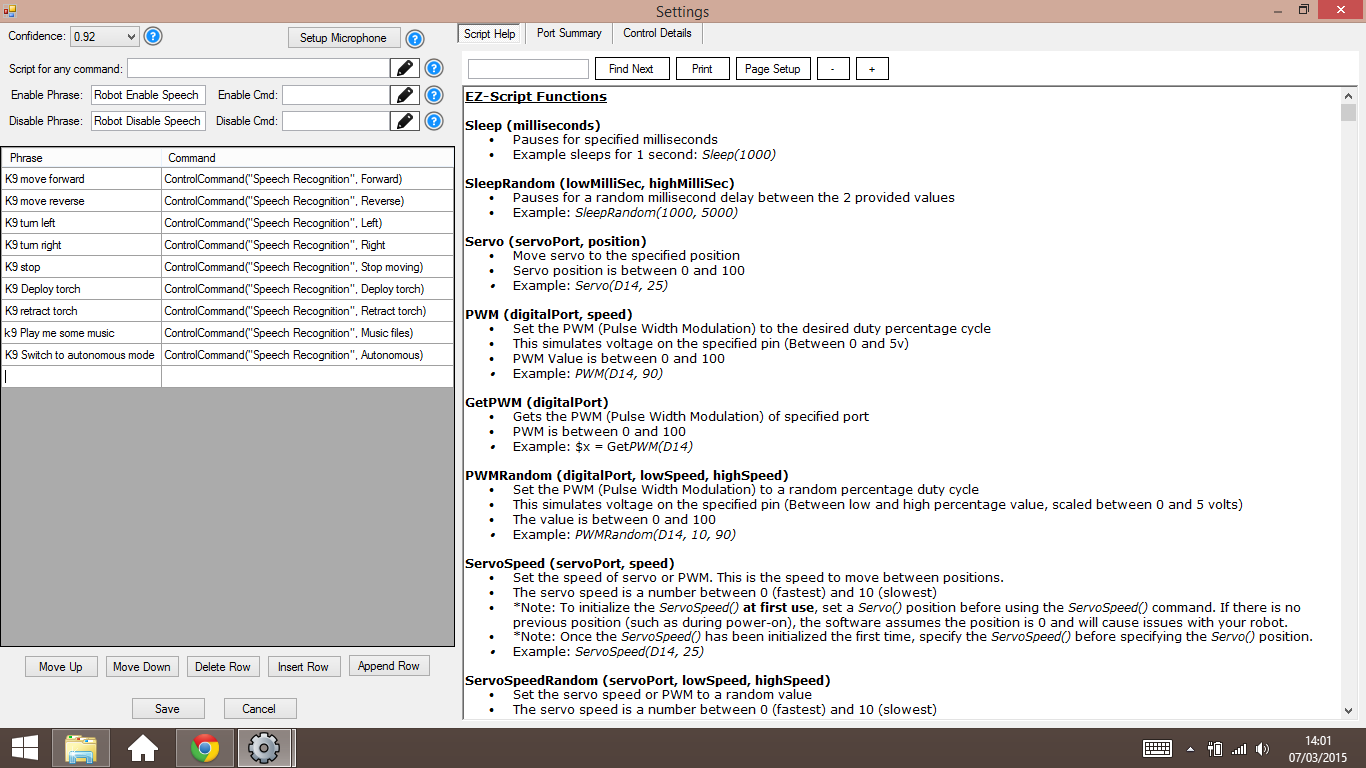Viewport: 1366px width, 768px height.
Task: Open help for the Confidence setting
Action: click(x=153, y=37)
